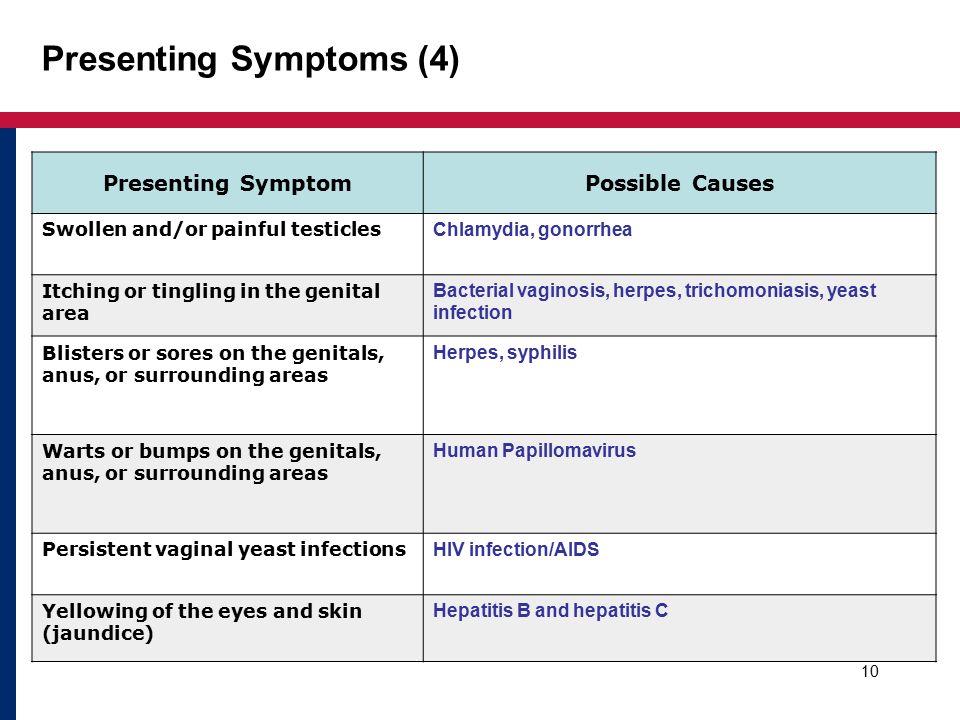960x720 pixels.
Task: Click the dark blue vertical side bar
Action: [8, 424]
